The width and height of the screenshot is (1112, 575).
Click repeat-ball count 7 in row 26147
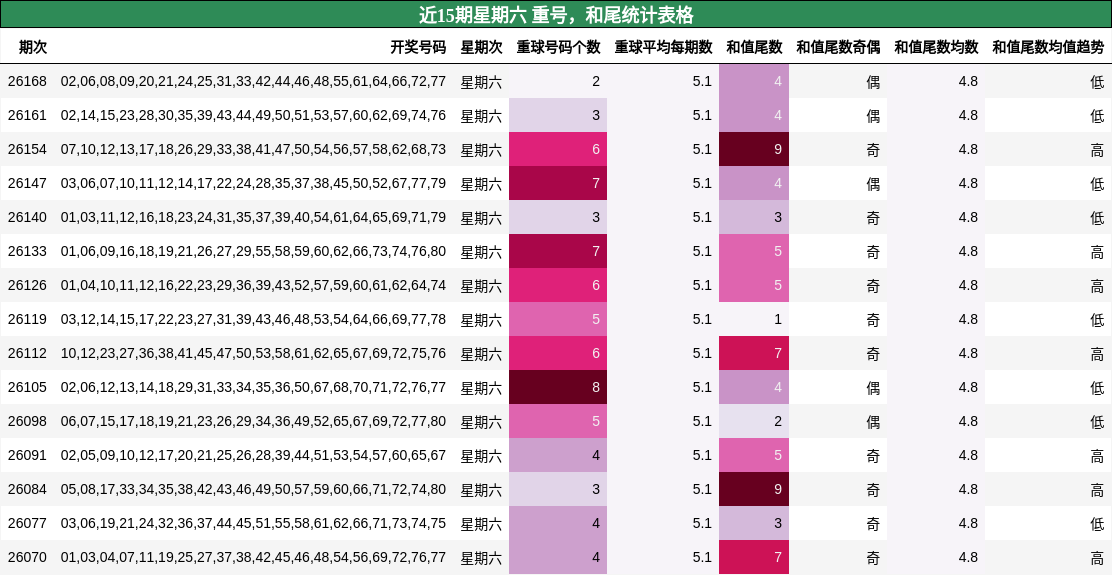(x=558, y=183)
